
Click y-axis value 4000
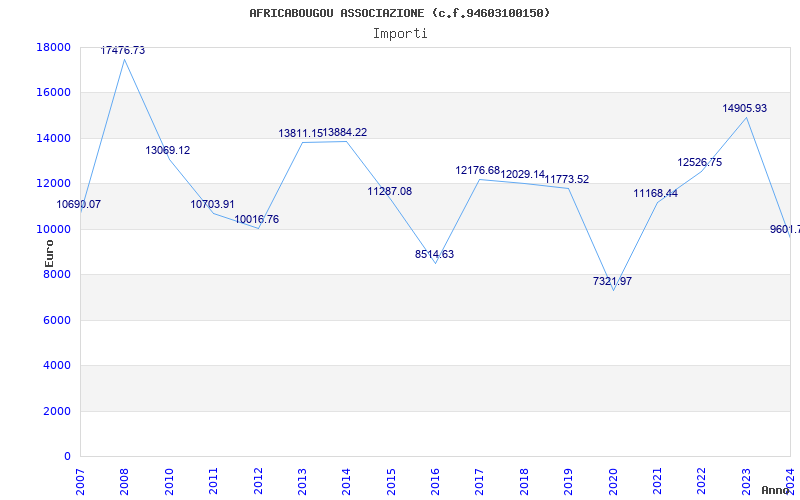click(57, 366)
